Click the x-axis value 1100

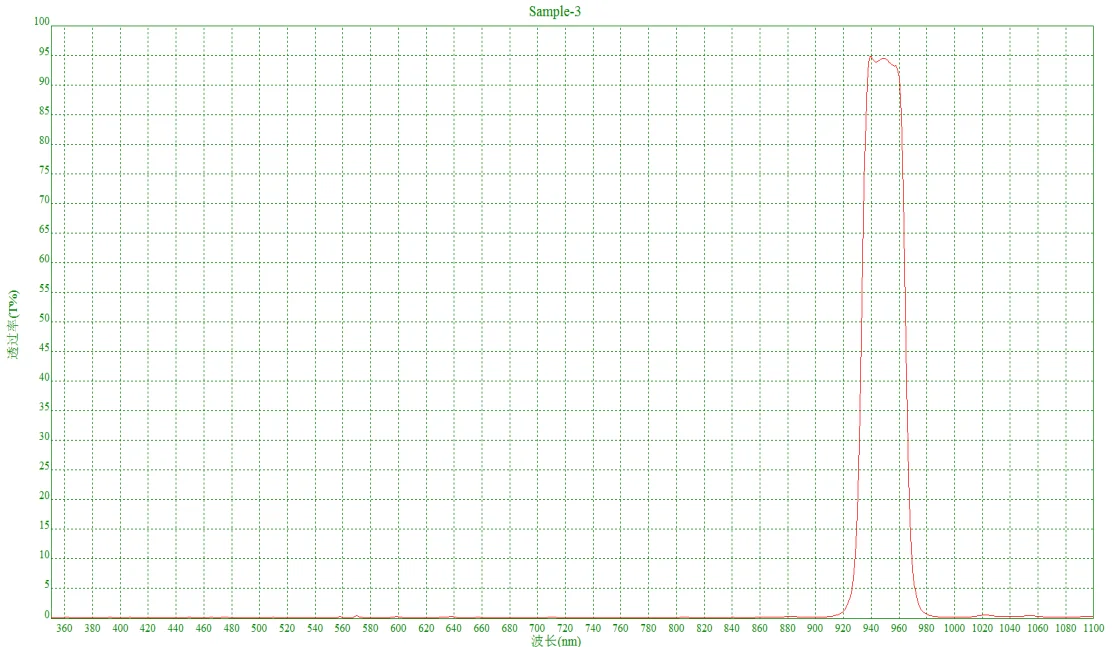click(1093, 628)
